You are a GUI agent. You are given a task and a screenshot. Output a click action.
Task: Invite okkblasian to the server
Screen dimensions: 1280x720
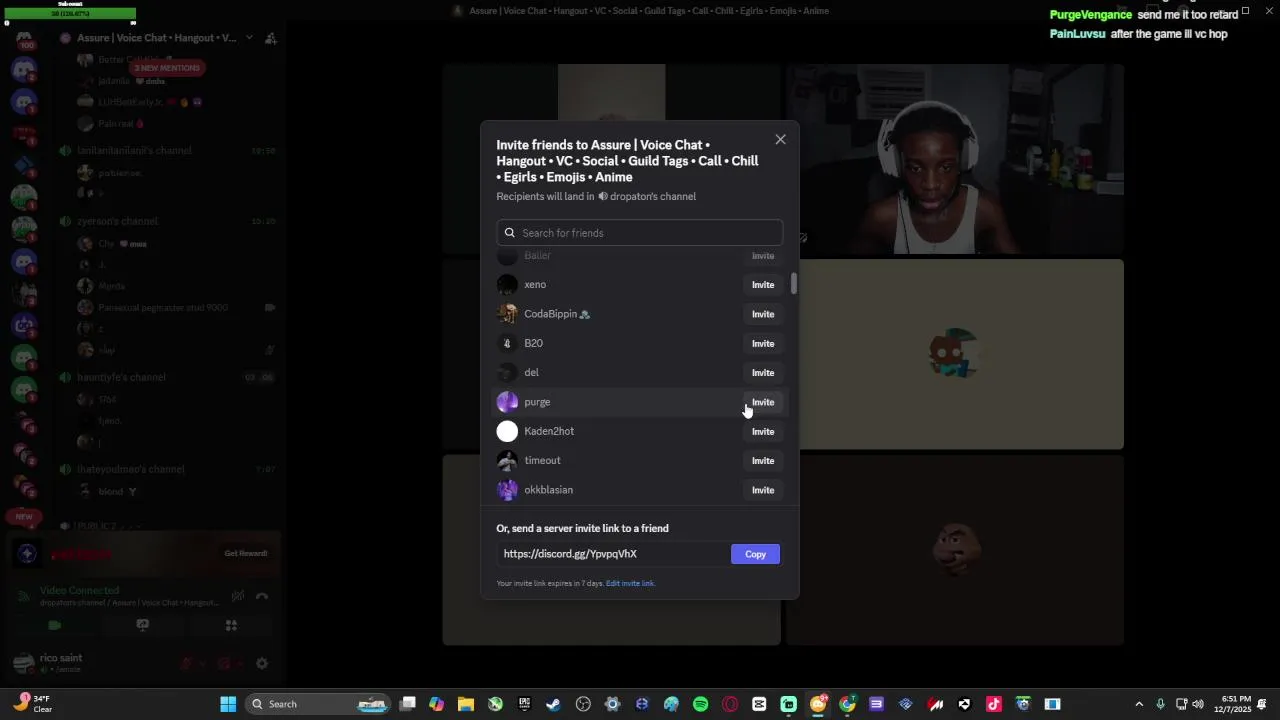click(x=763, y=490)
